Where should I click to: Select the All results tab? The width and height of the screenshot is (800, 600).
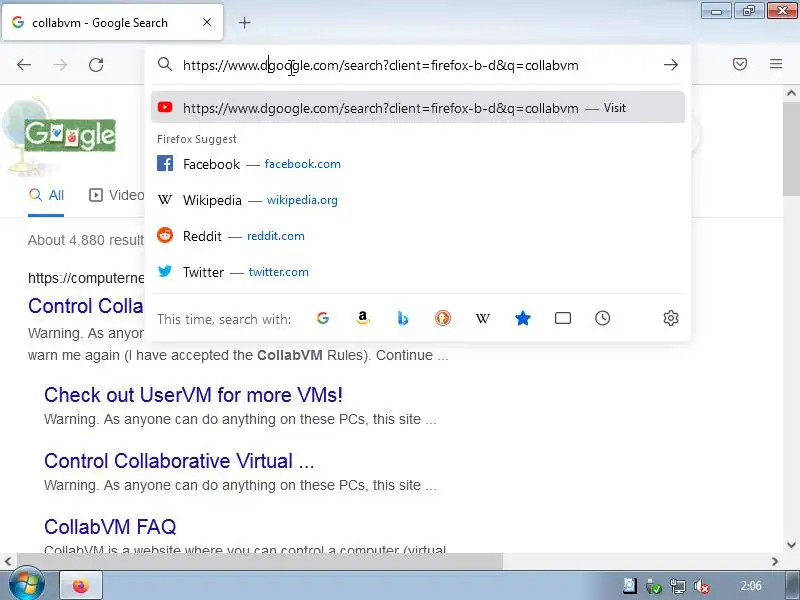(x=46, y=195)
